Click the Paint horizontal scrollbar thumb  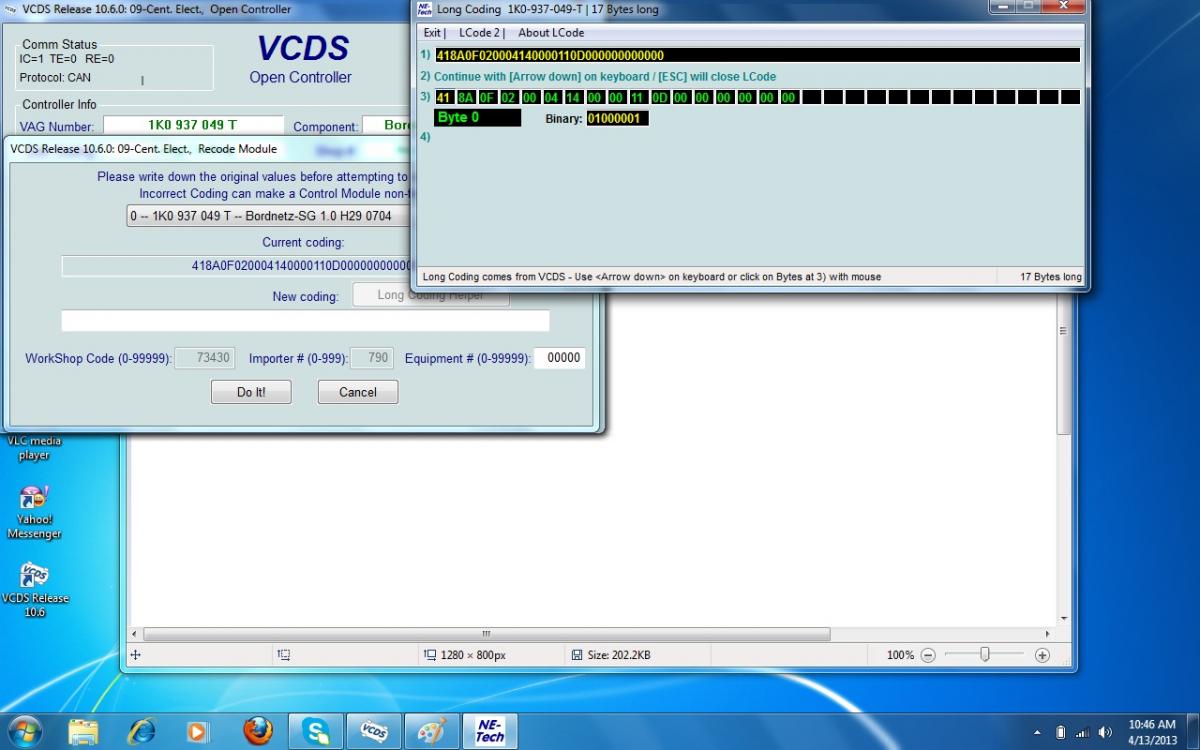[487, 634]
